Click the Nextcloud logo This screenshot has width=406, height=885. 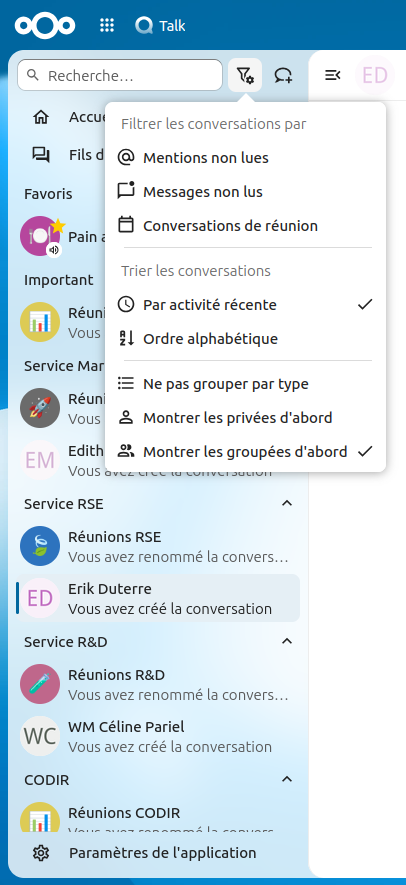pos(45,25)
